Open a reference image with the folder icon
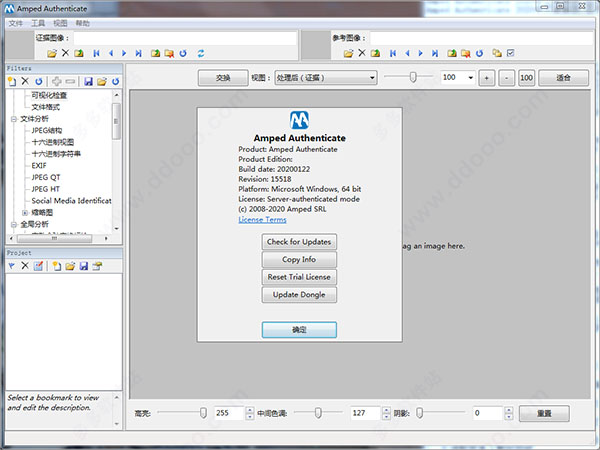This screenshot has height=450, width=600. tap(348, 53)
